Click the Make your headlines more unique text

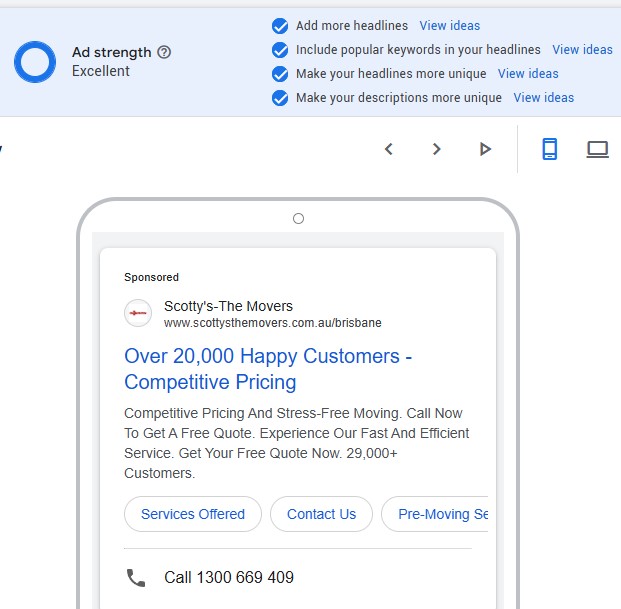pos(391,74)
